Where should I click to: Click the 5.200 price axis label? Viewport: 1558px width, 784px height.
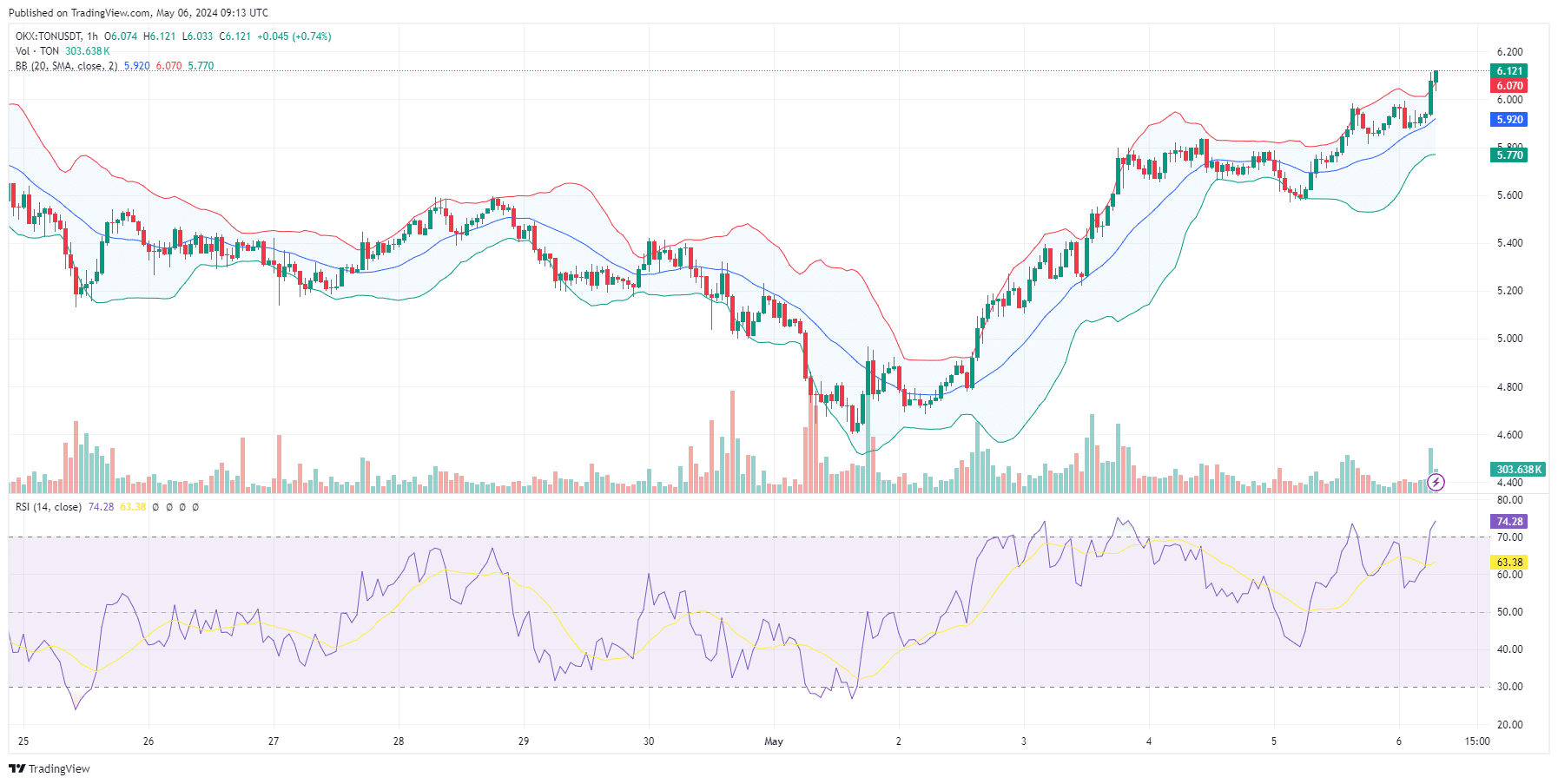pos(1509,291)
